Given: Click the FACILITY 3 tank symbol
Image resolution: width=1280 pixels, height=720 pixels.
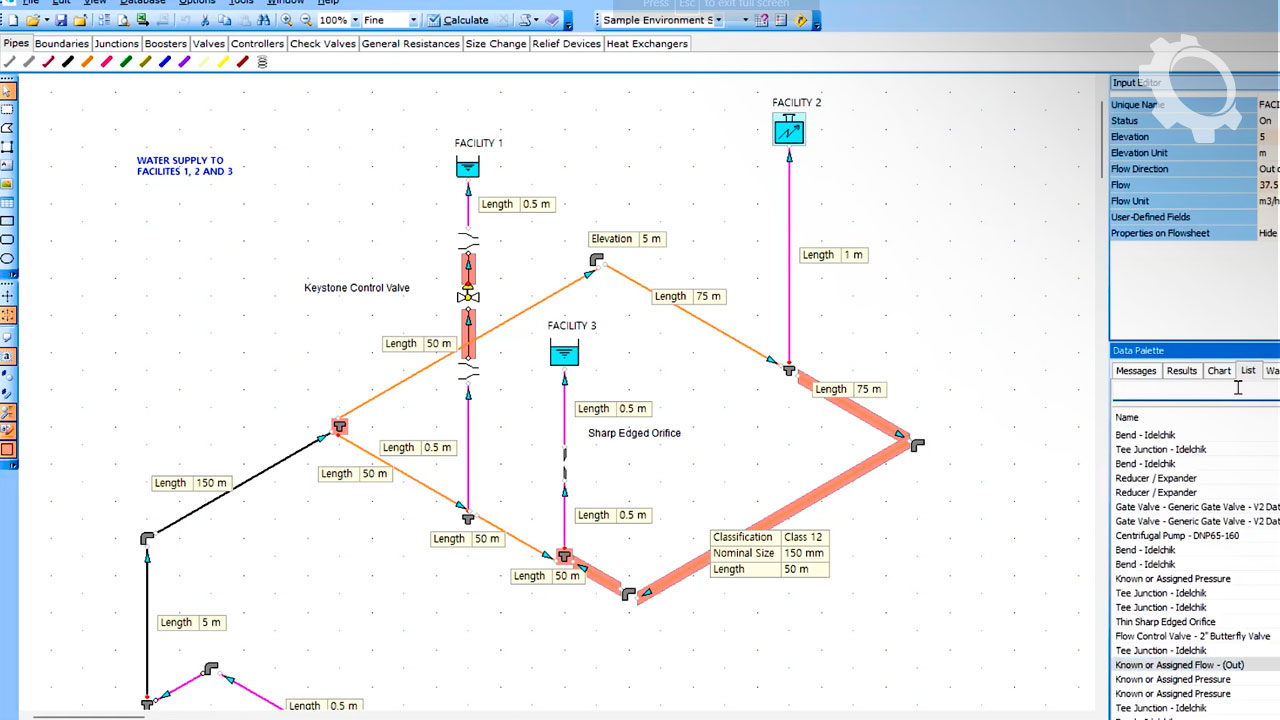Looking at the screenshot, I should [x=564, y=353].
